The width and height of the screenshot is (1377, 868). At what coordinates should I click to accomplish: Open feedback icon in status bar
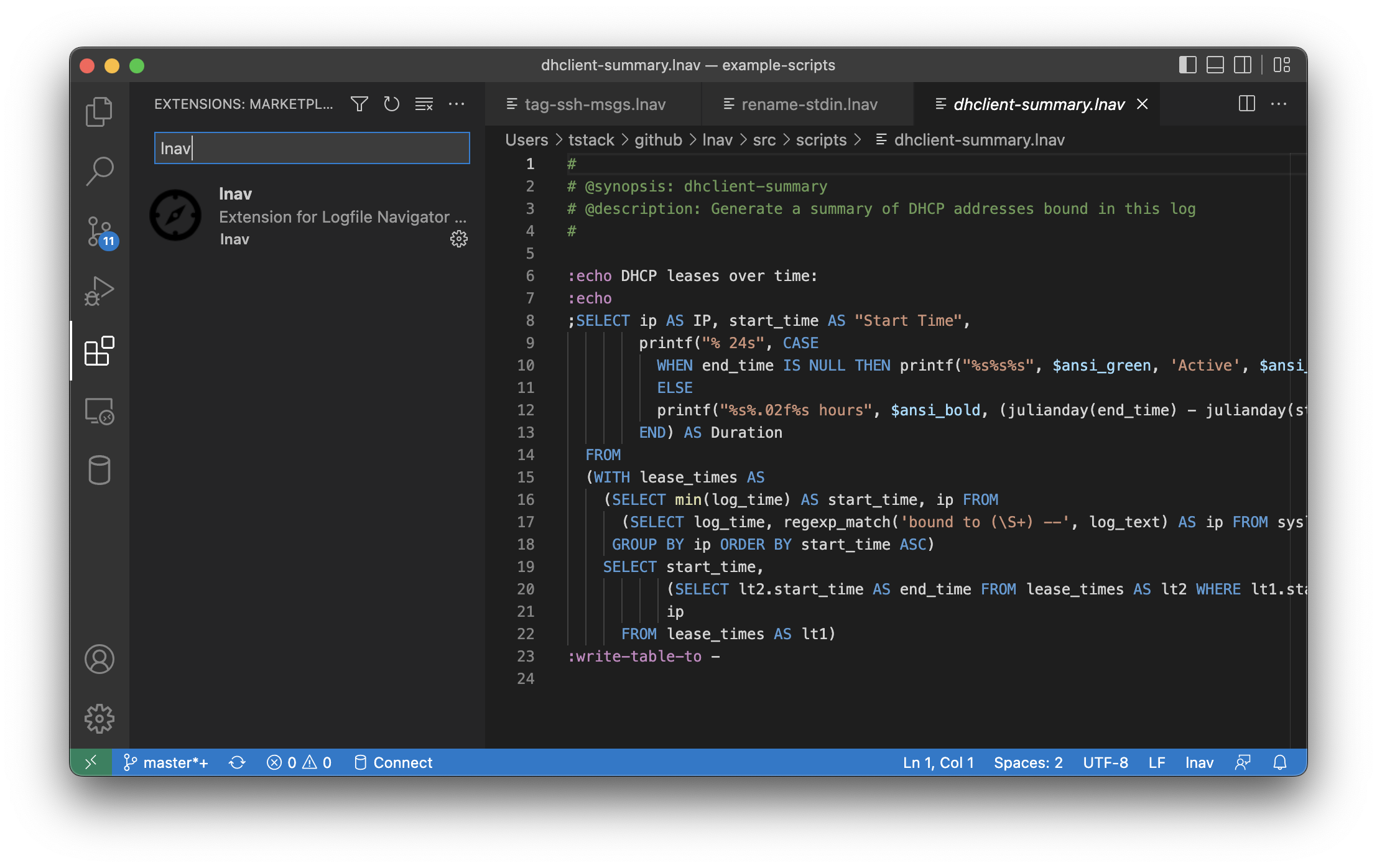click(x=1242, y=762)
